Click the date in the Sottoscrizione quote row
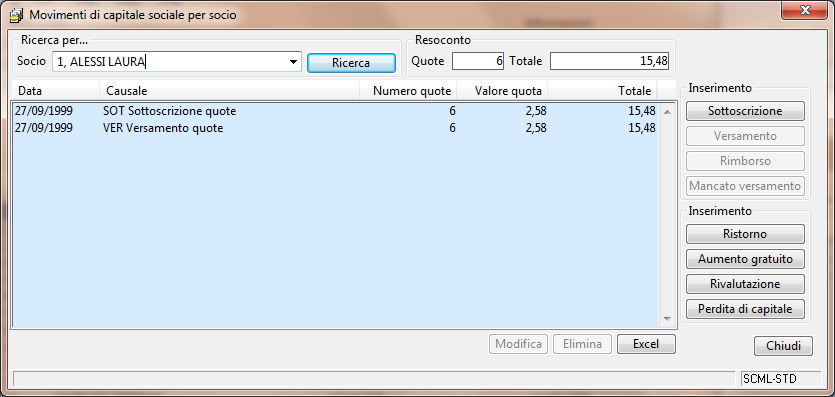Screen dimensions: 835x397 click(44, 111)
